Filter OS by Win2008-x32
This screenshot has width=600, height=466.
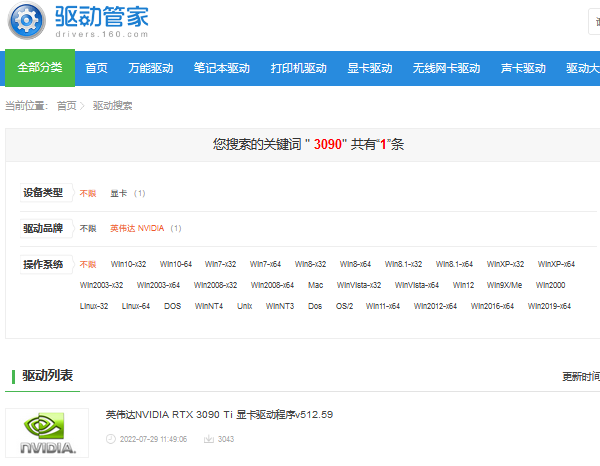(215, 285)
